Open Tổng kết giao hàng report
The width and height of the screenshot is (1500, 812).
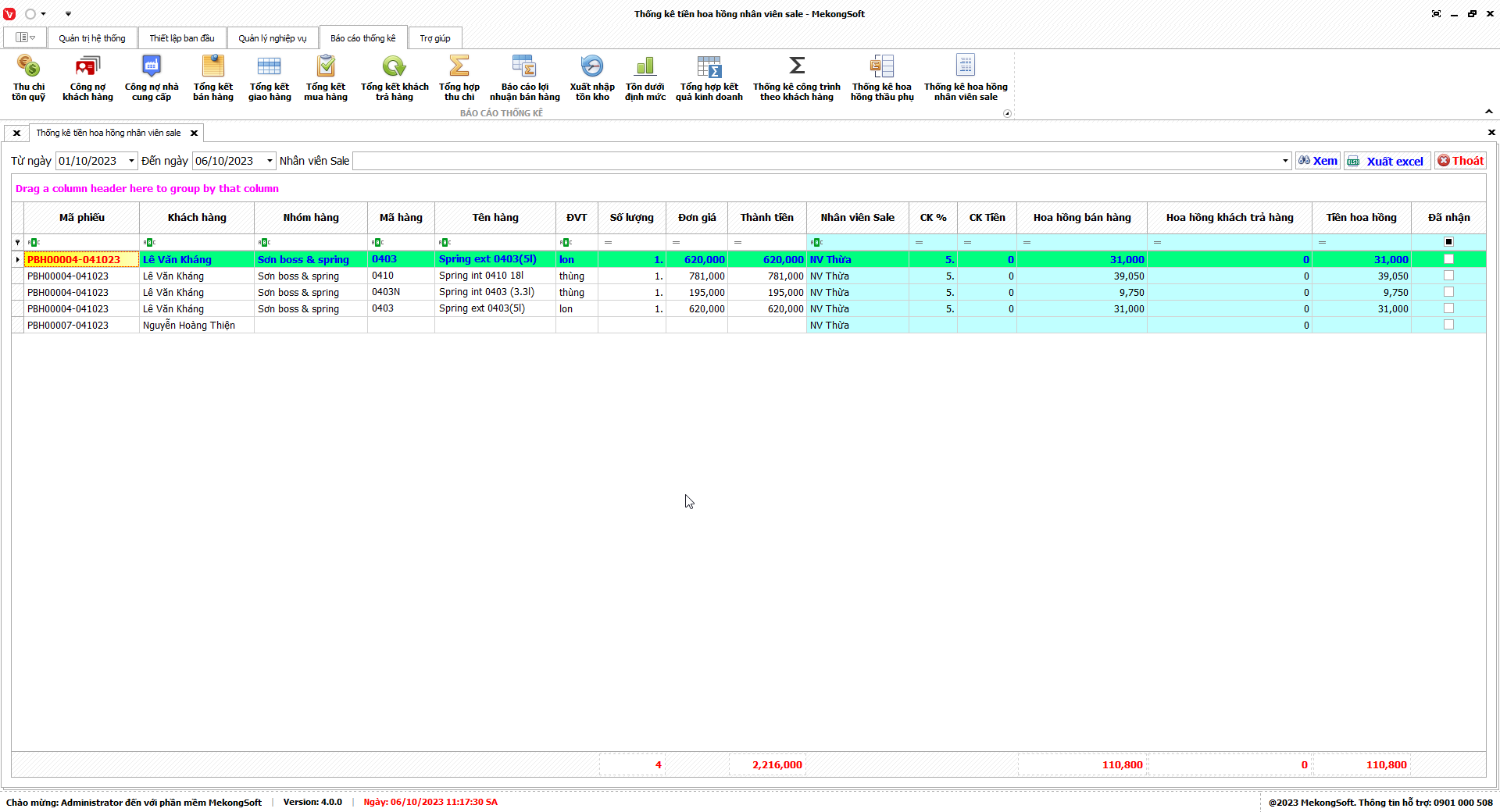(x=270, y=78)
